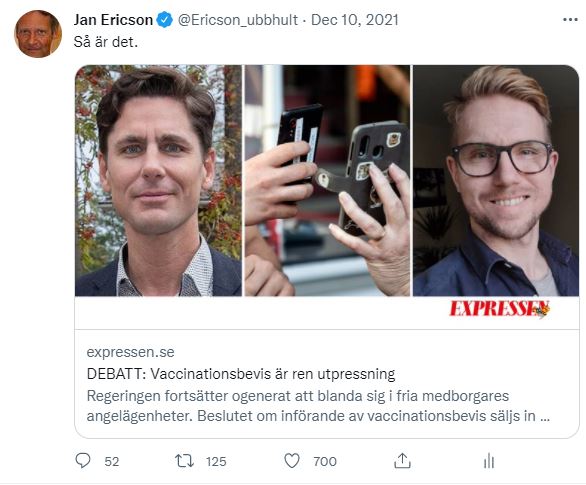View tweet analytics bar chart icon

pyautogui.click(x=489, y=461)
